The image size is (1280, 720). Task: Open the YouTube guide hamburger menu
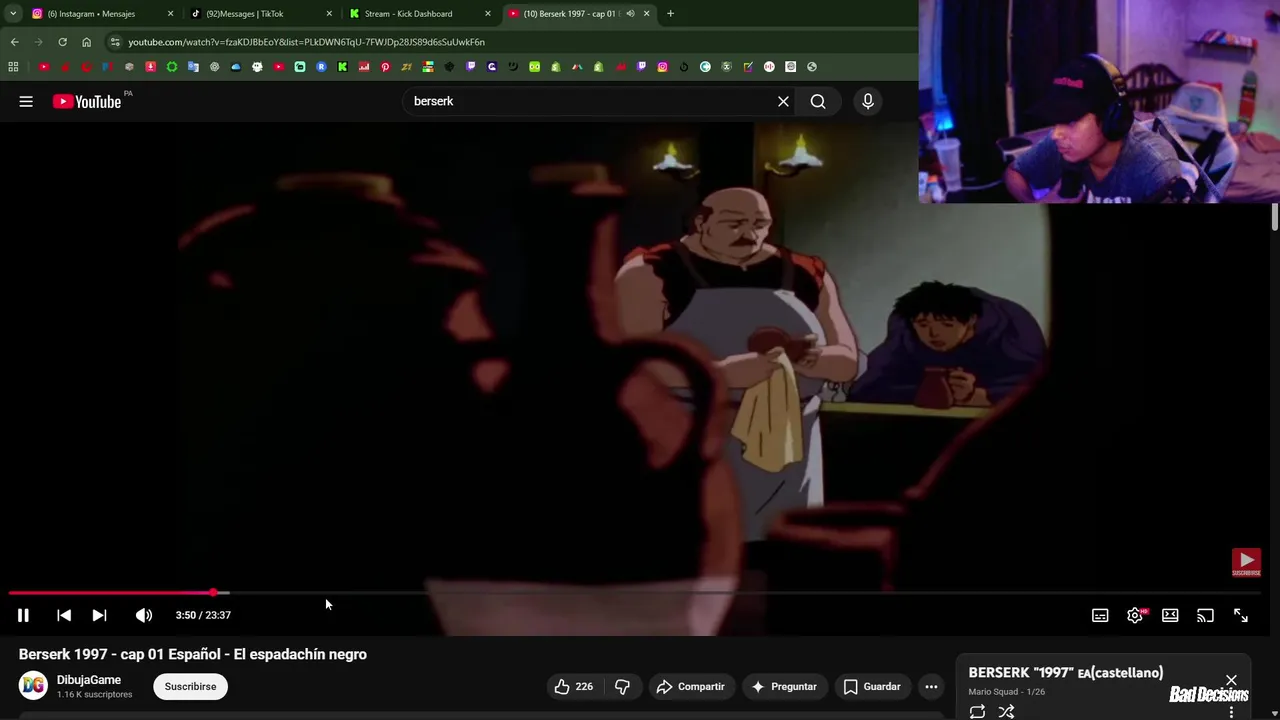(26, 101)
